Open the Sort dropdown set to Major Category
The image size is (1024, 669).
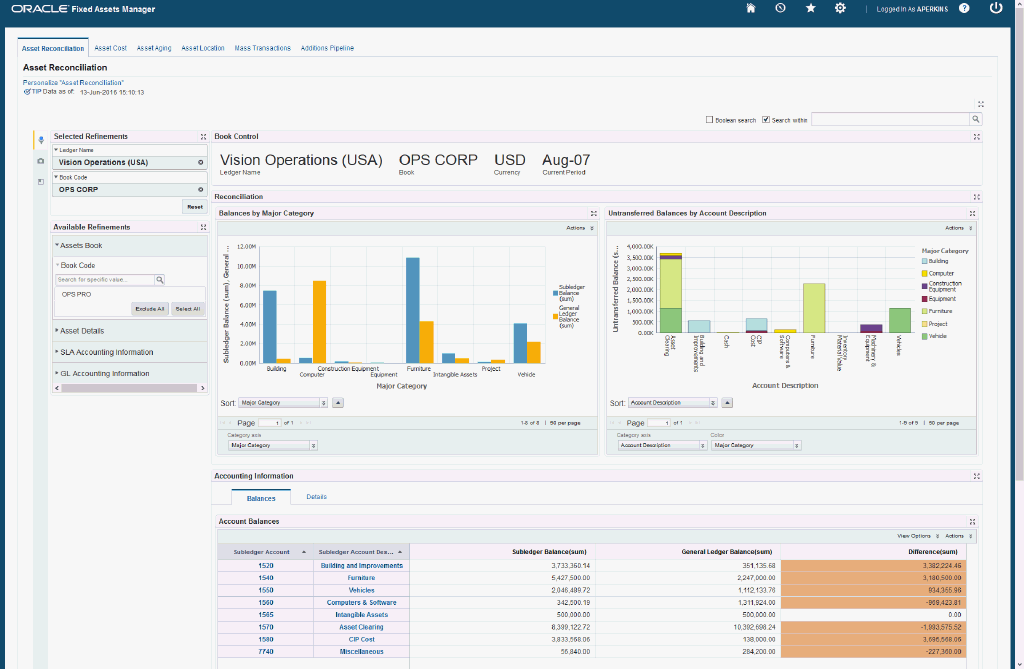pyautogui.click(x=283, y=402)
